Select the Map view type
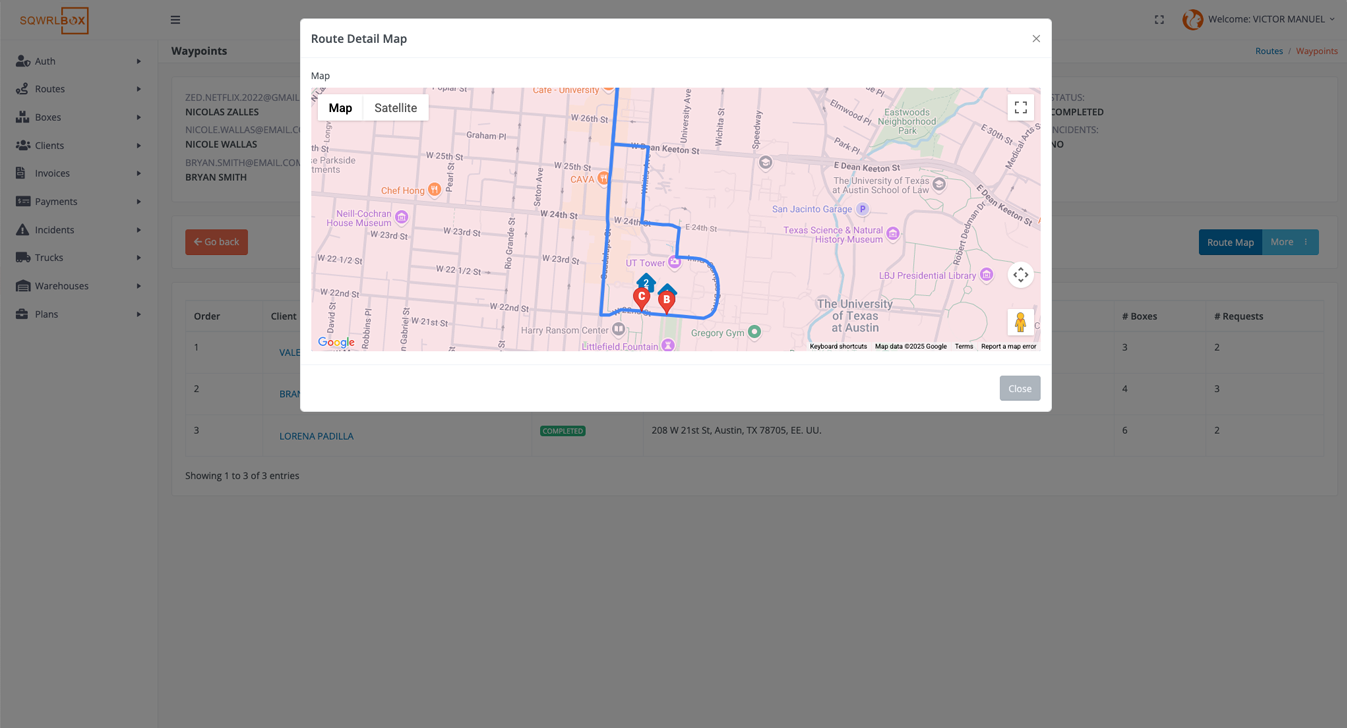1347x728 pixels. (x=340, y=108)
